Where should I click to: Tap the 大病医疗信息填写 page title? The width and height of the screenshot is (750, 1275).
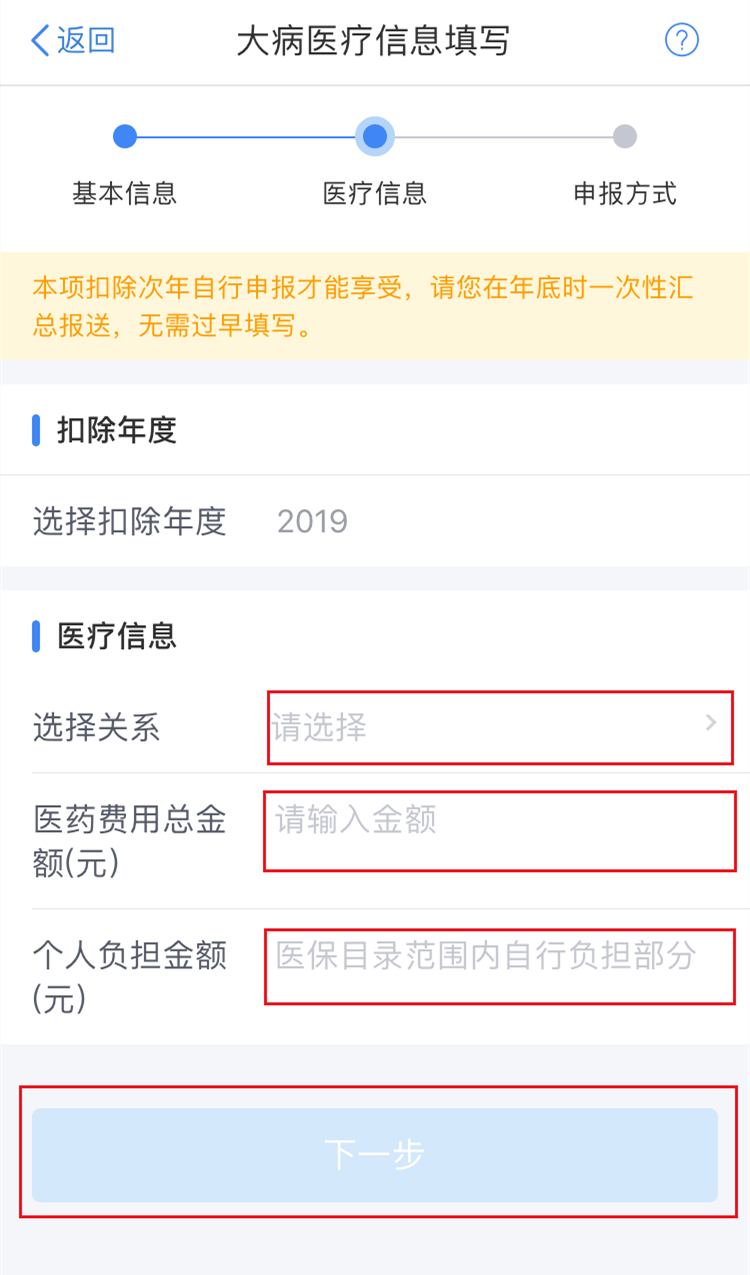(x=374, y=41)
